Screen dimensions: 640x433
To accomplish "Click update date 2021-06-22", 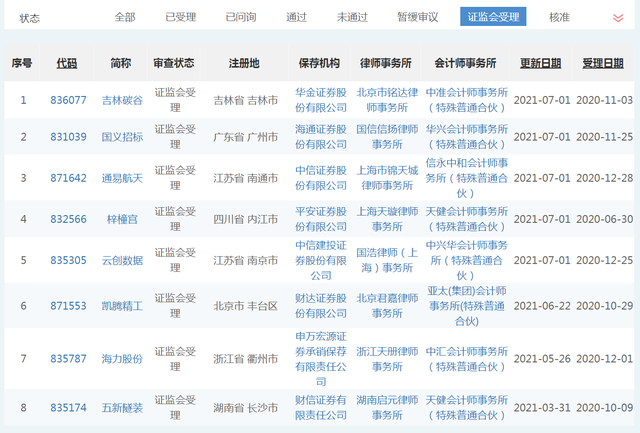I will 542,306.
